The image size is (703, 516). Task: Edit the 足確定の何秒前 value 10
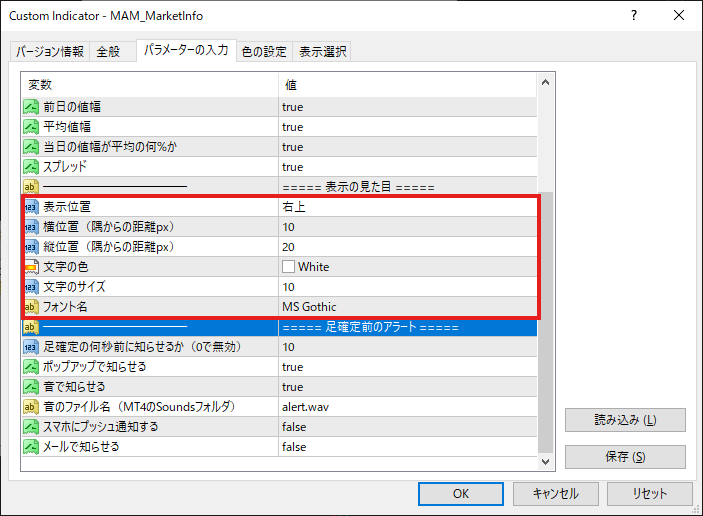click(408, 347)
